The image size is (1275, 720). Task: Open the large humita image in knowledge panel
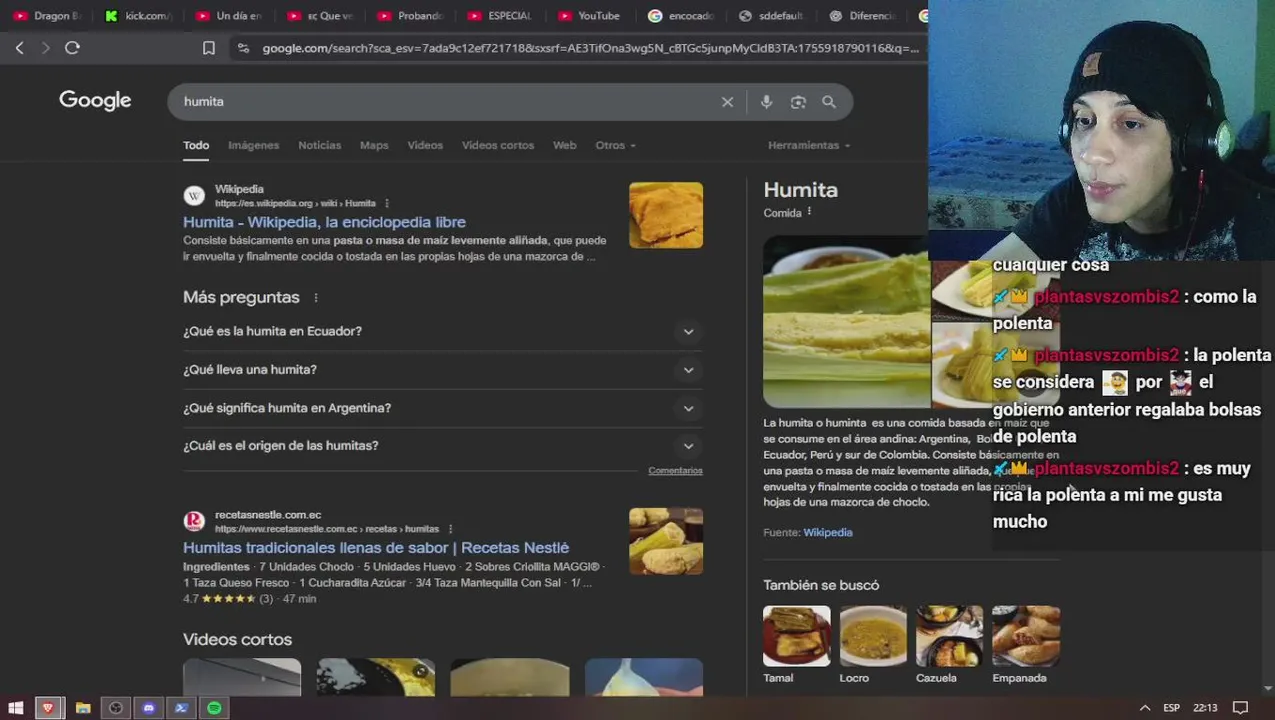846,322
